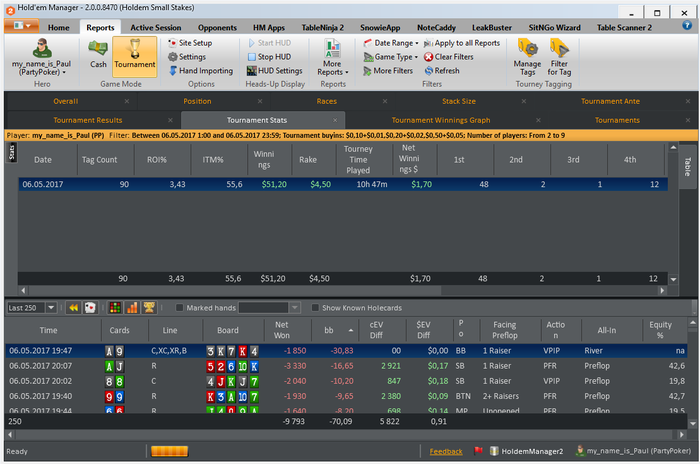Screen dimensions: 700x464
Task: Click the trophy icon in hands toolbar
Action: (x=149, y=308)
